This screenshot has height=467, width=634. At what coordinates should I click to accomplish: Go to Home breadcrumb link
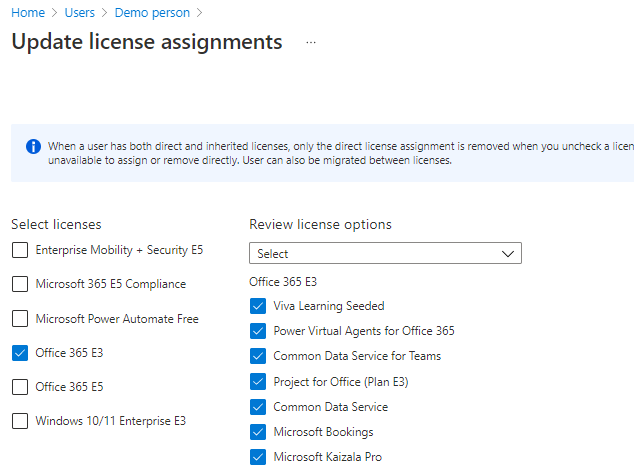coord(27,13)
